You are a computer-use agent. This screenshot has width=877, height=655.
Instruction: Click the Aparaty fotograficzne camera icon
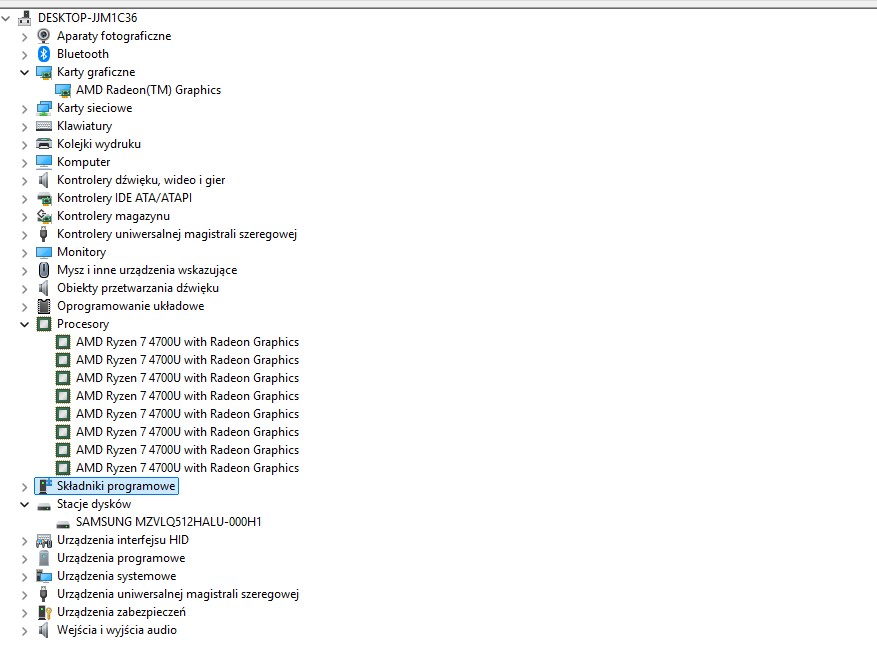[x=44, y=36]
